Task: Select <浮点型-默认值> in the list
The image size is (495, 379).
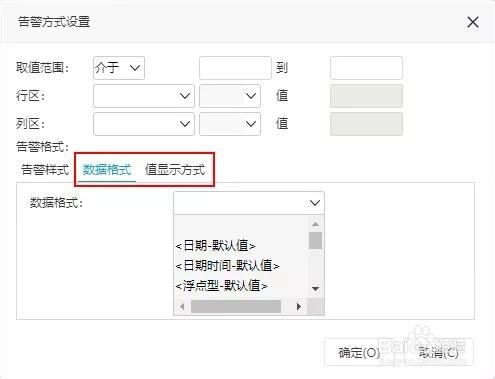Action: click(x=222, y=286)
